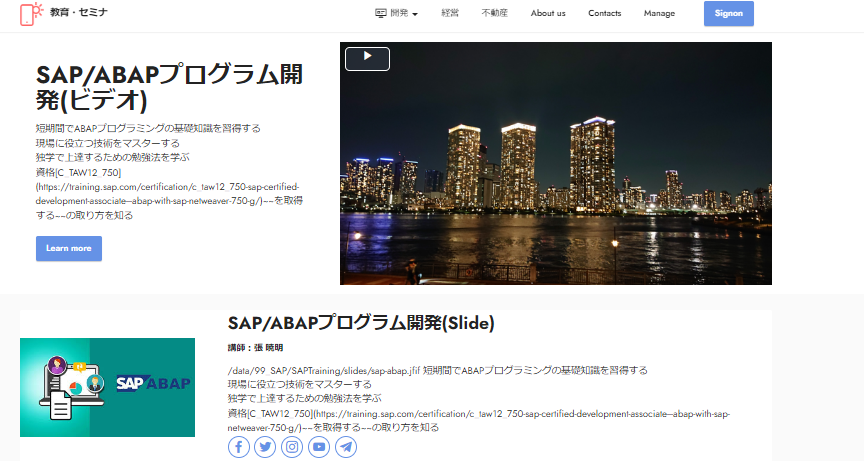This screenshot has width=864, height=461.
Task: Expand the 開発 dropdown menu
Action: pyautogui.click(x=403, y=14)
